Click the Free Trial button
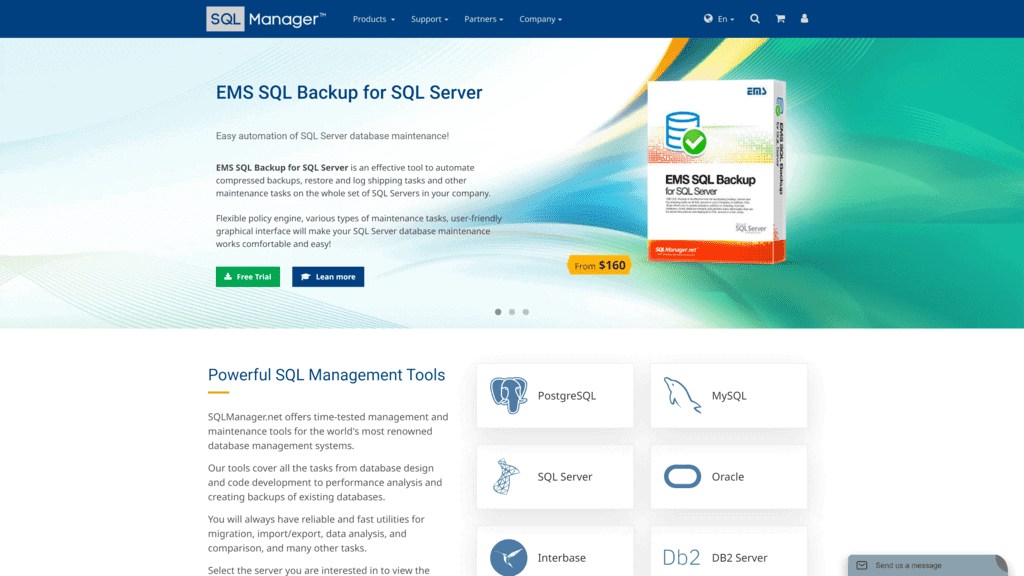Image resolution: width=1024 pixels, height=576 pixels. coord(248,276)
